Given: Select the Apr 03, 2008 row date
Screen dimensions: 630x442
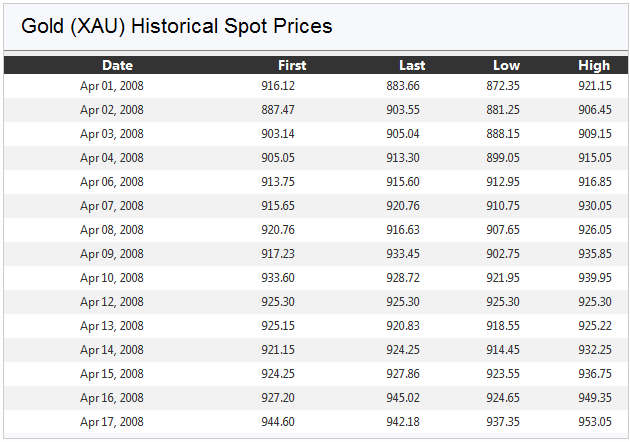Looking at the screenshot, I should (x=112, y=134).
